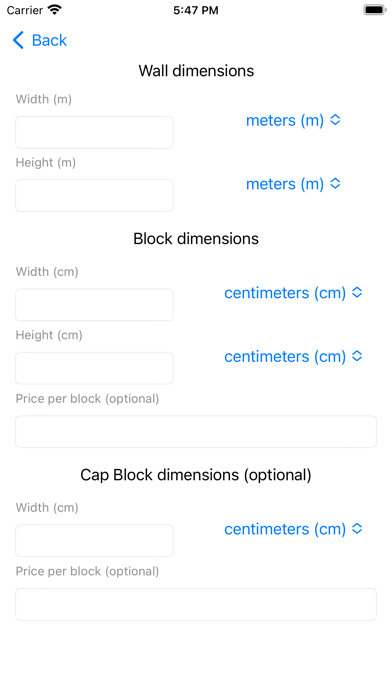This screenshot has height=696, width=392.
Task: Open wall width unit picker meters (m)
Action: pos(293,120)
